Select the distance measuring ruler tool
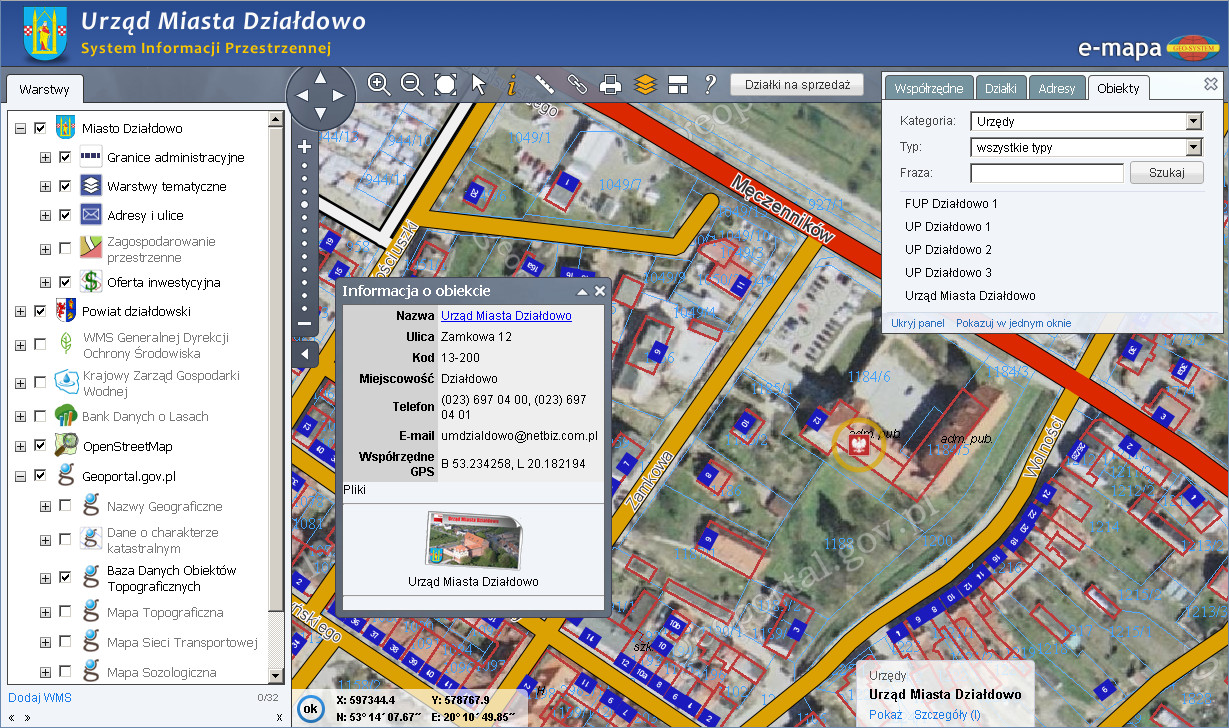Screen dimensions: 1229x728 (545, 84)
